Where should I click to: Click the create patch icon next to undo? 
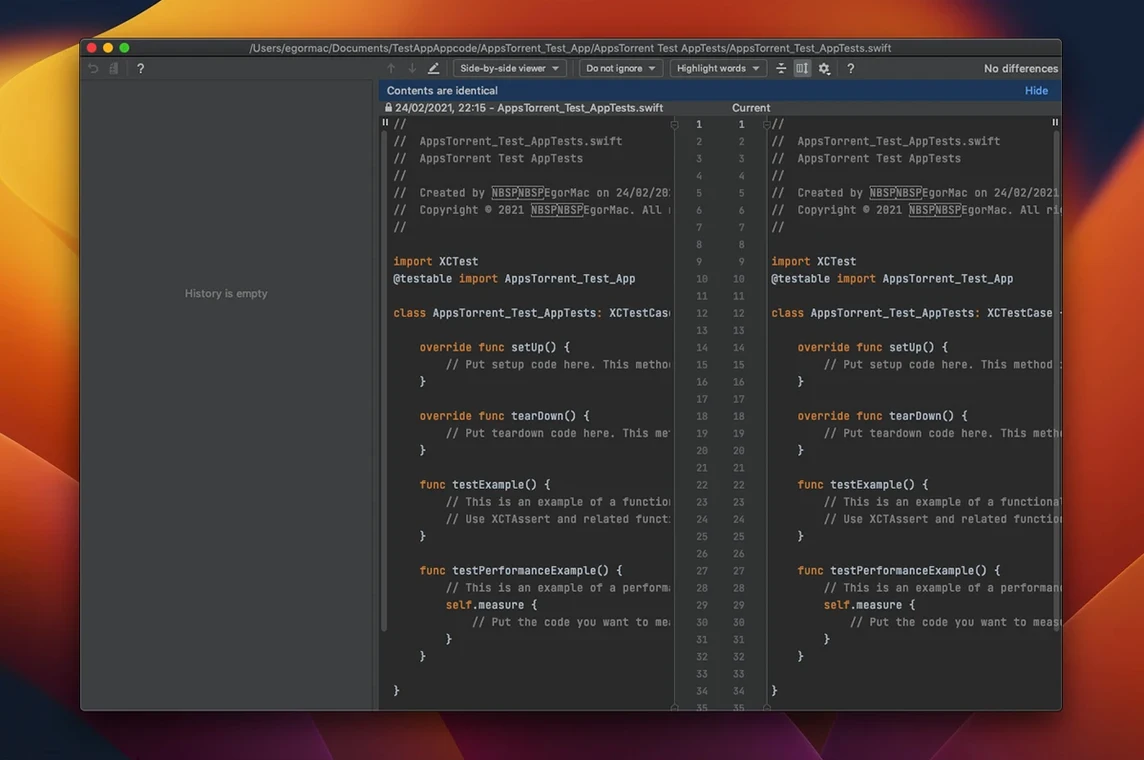pyautogui.click(x=114, y=69)
